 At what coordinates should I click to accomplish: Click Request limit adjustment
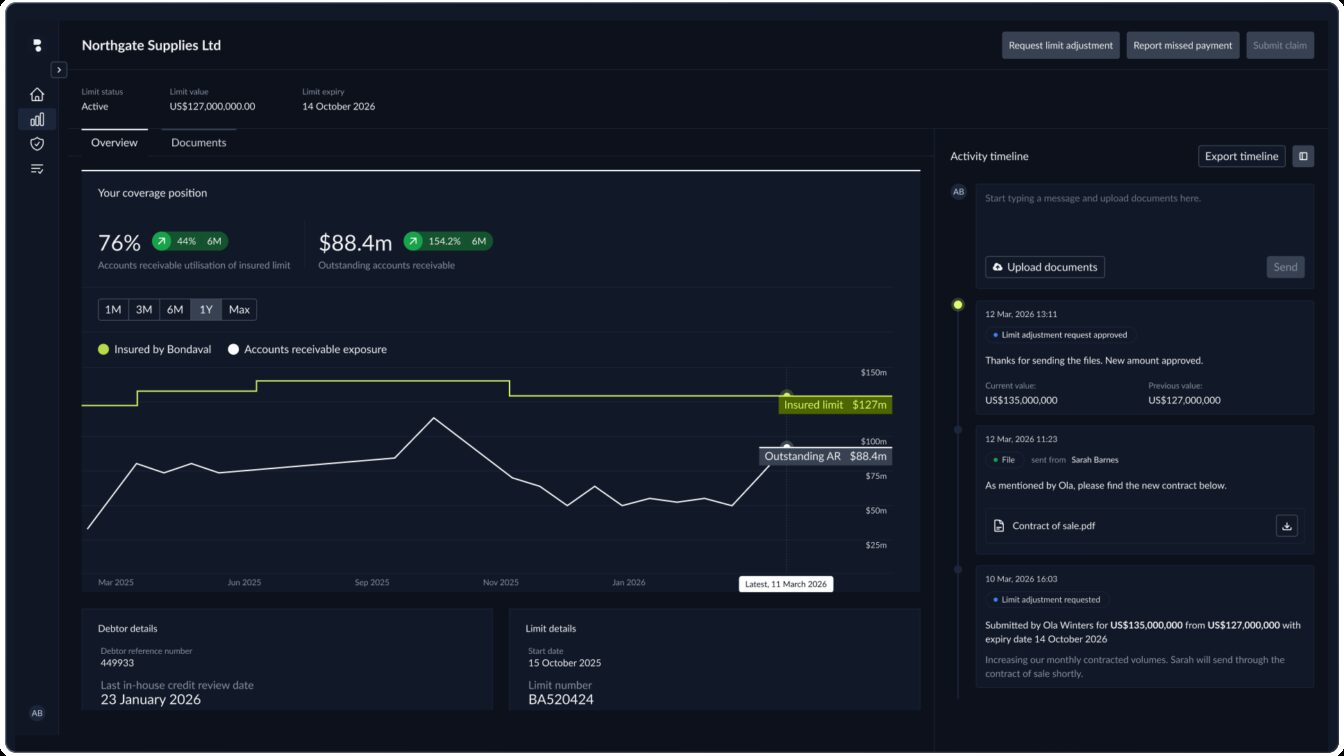(1060, 45)
